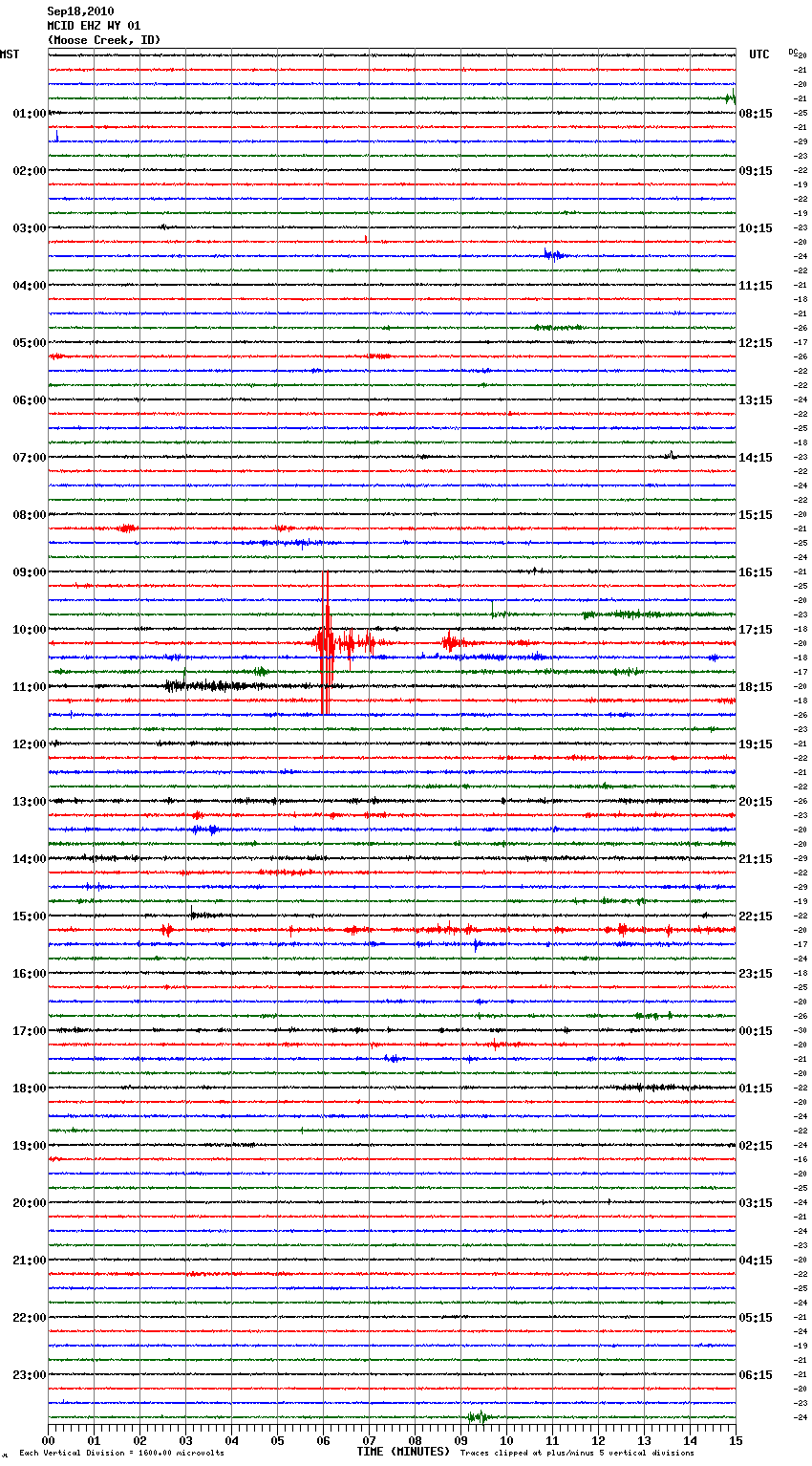Select the 11:00 MST hour label
This screenshot has height=1466, width=812.
[29, 687]
